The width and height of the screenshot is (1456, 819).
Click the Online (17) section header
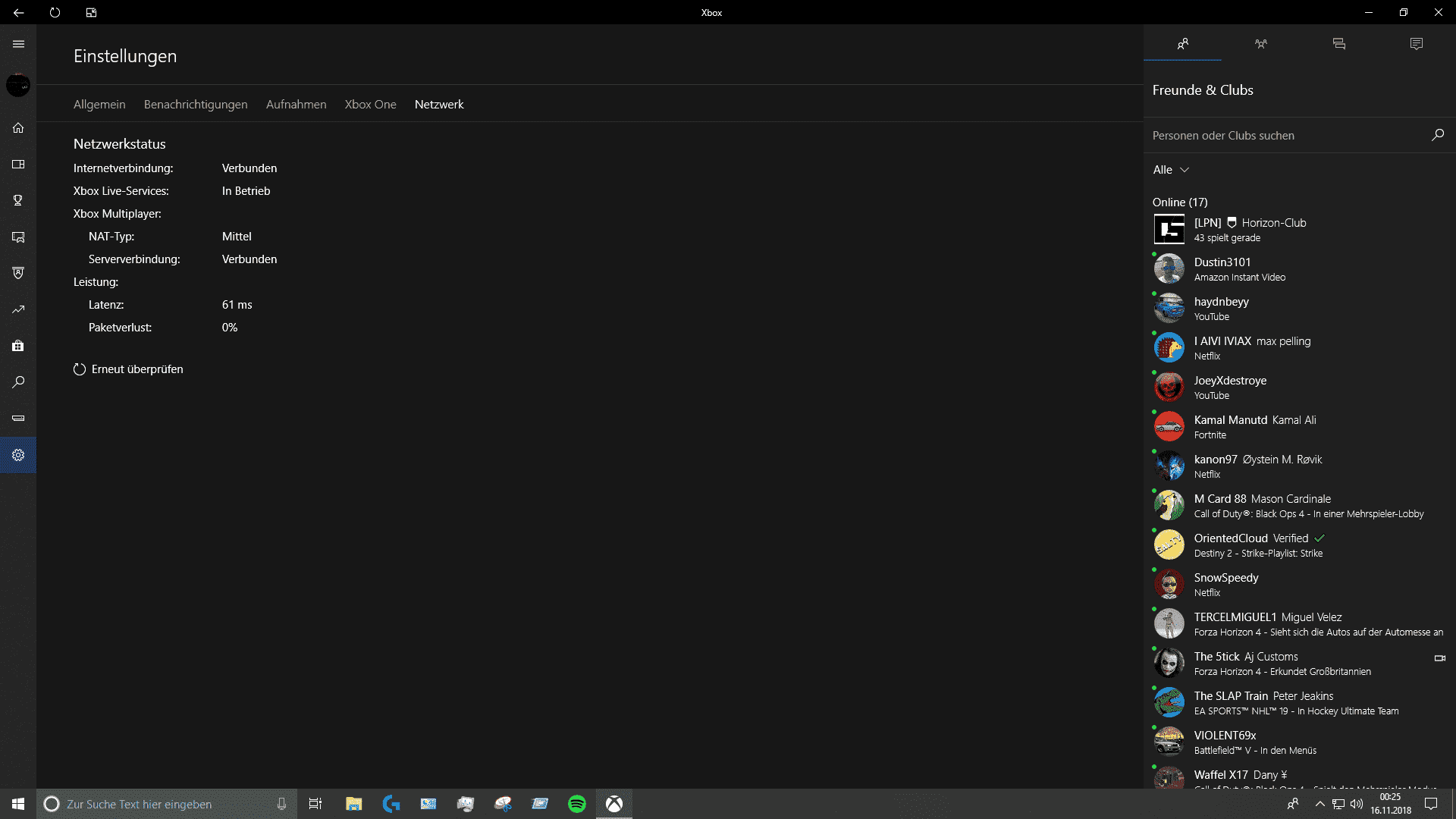tap(1180, 202)
